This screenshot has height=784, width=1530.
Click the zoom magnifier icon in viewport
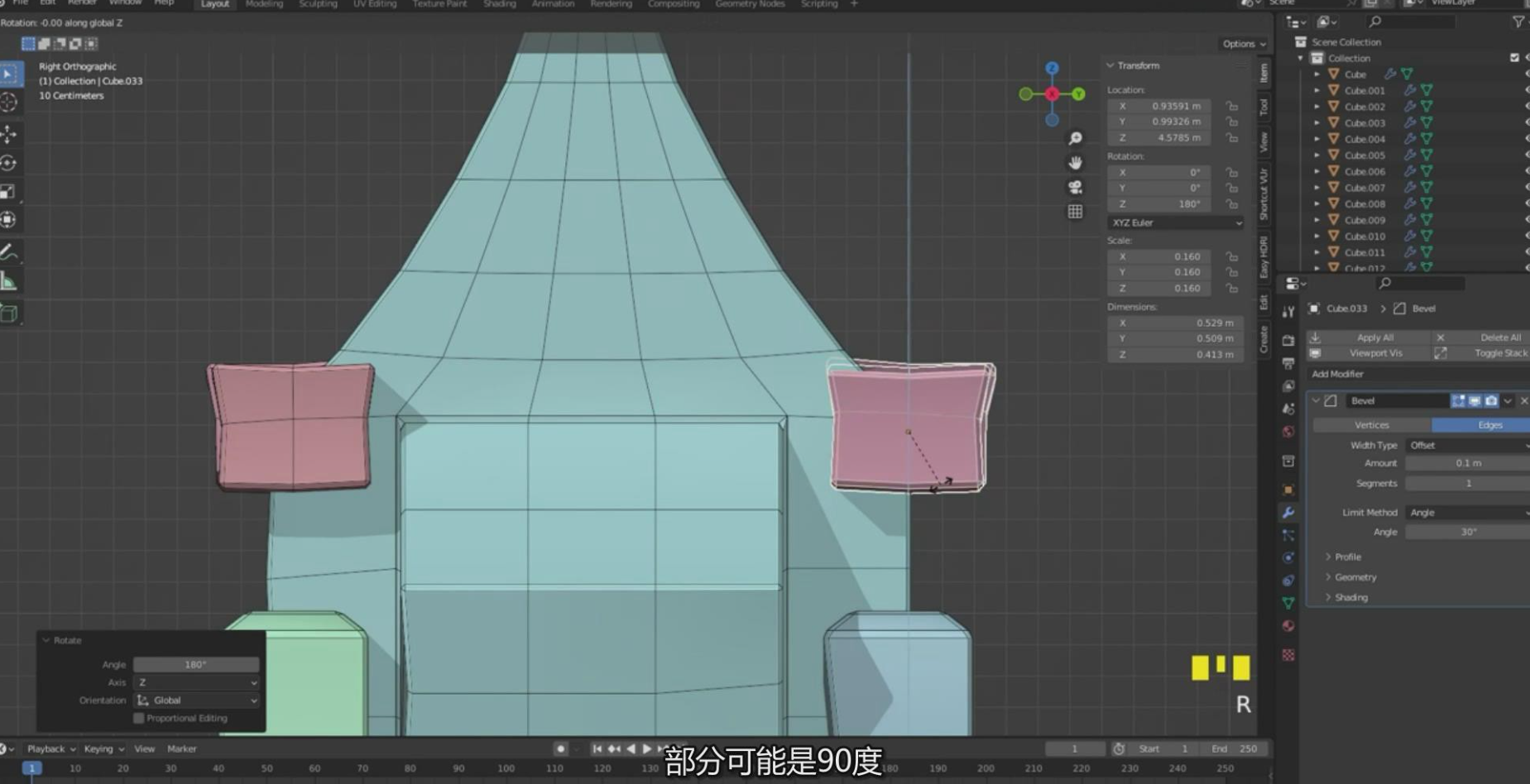pos(1075,138)
